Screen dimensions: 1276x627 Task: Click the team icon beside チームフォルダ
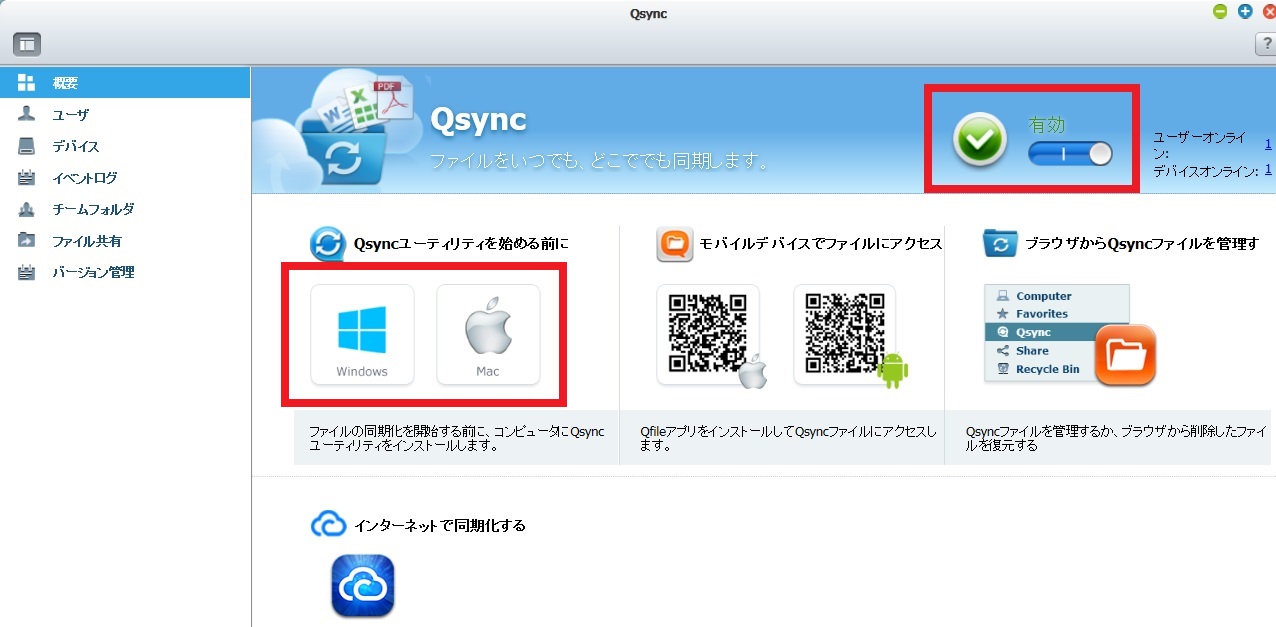point(27,209)
